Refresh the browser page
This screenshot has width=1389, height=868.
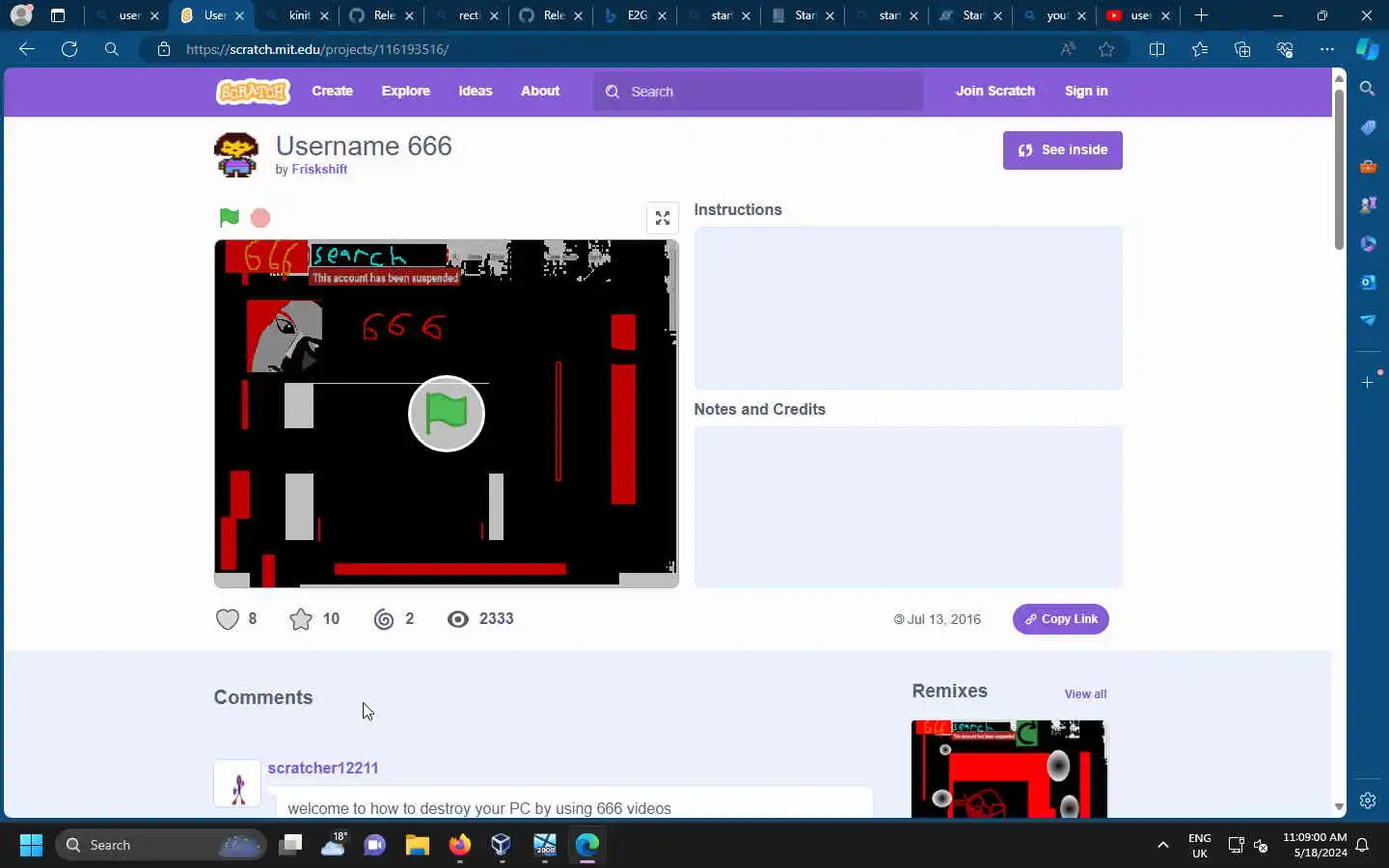[x=69, y=49]
